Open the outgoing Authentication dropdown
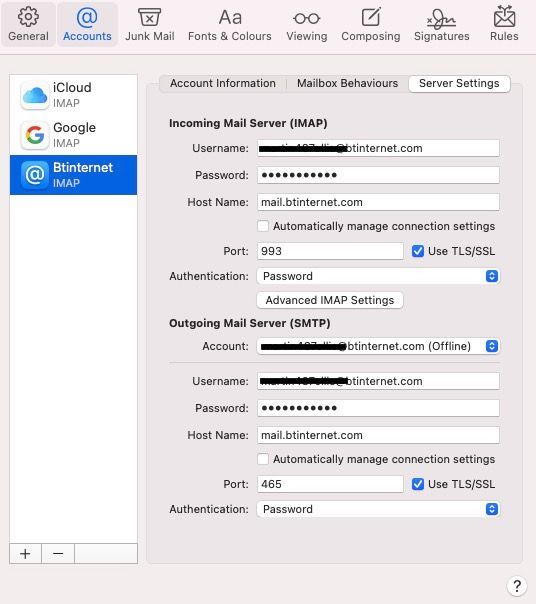This screenshot has width=536, height=604. [378, 509]
